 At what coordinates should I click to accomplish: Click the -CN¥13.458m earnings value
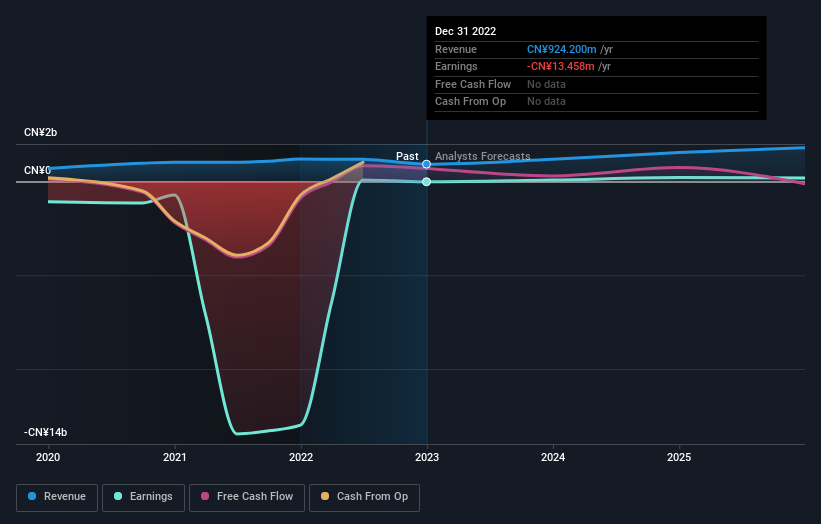tap(561, 66)
